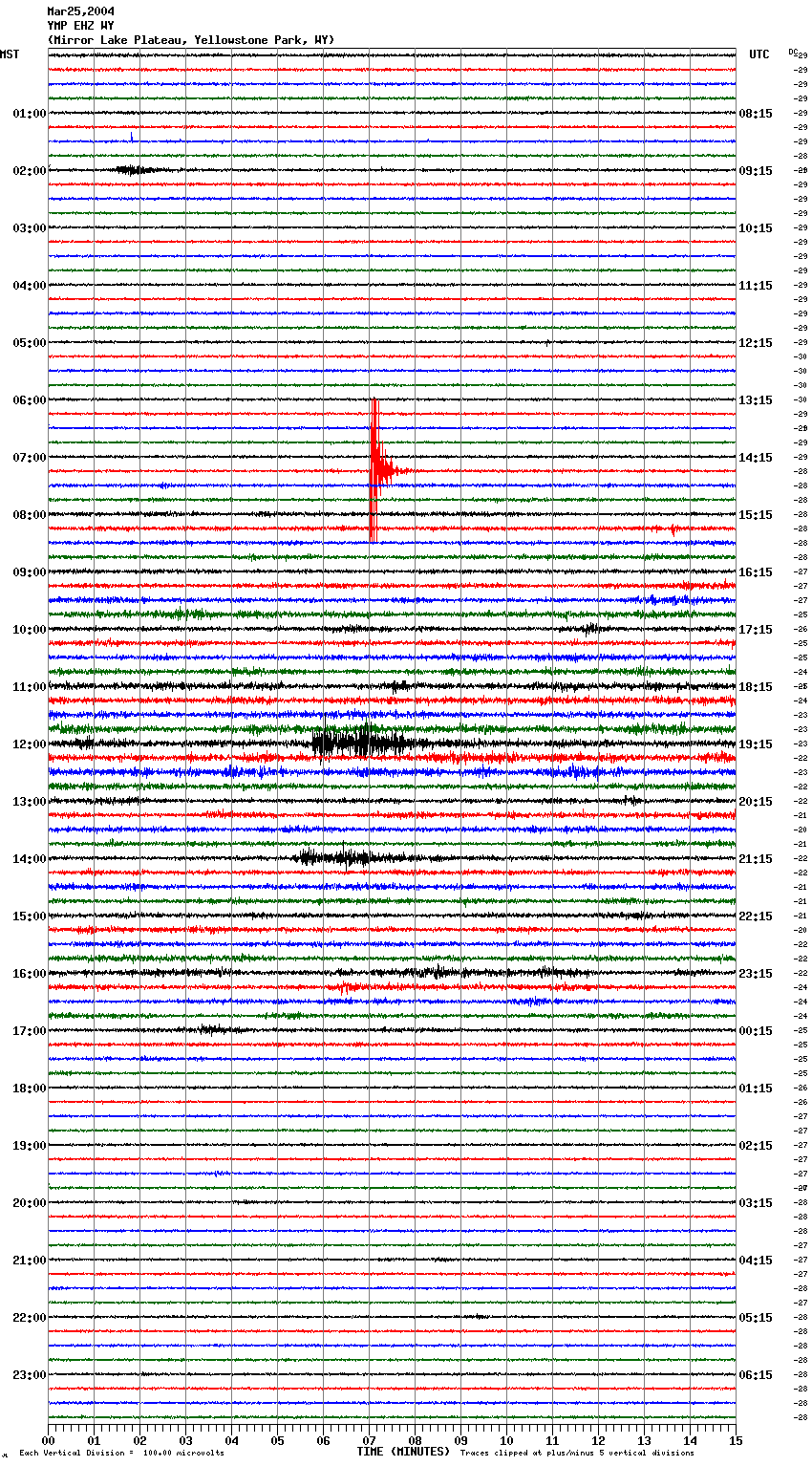Select the 01:00 MST time label
Image resolution: width=812 pixels, height=1466 pixels.
coord(30,114)
